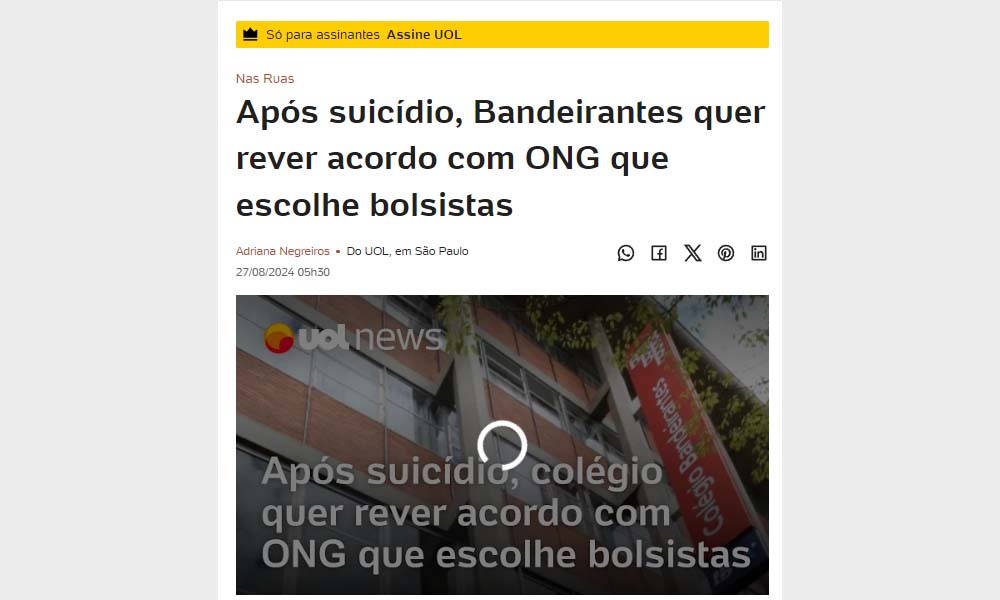Screen dimensions: 1000x600
Task: Share the article via WhatsApp icon
Action: (x=626, y=253)
